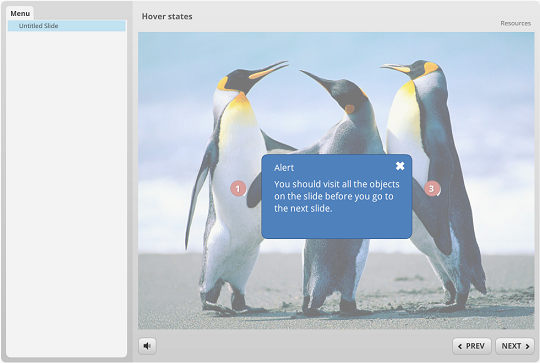This screenshot has height=363, width=540.
Task: Click the Alert heading text
Action: [284, 168]
